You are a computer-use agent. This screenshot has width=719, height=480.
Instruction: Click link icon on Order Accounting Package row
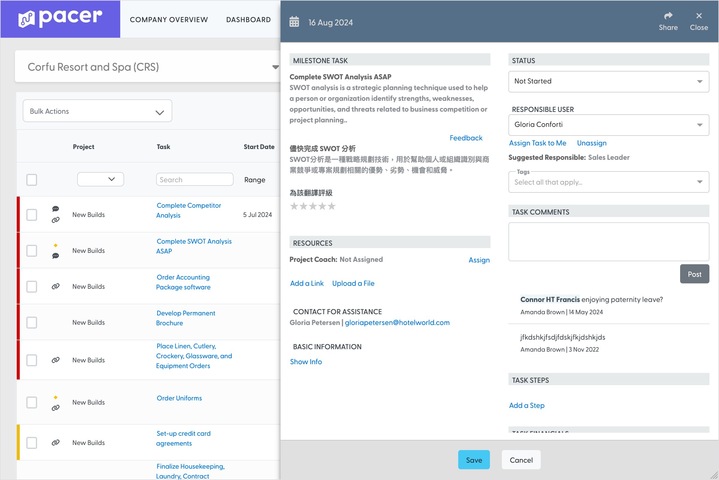[x=55, y=286]
